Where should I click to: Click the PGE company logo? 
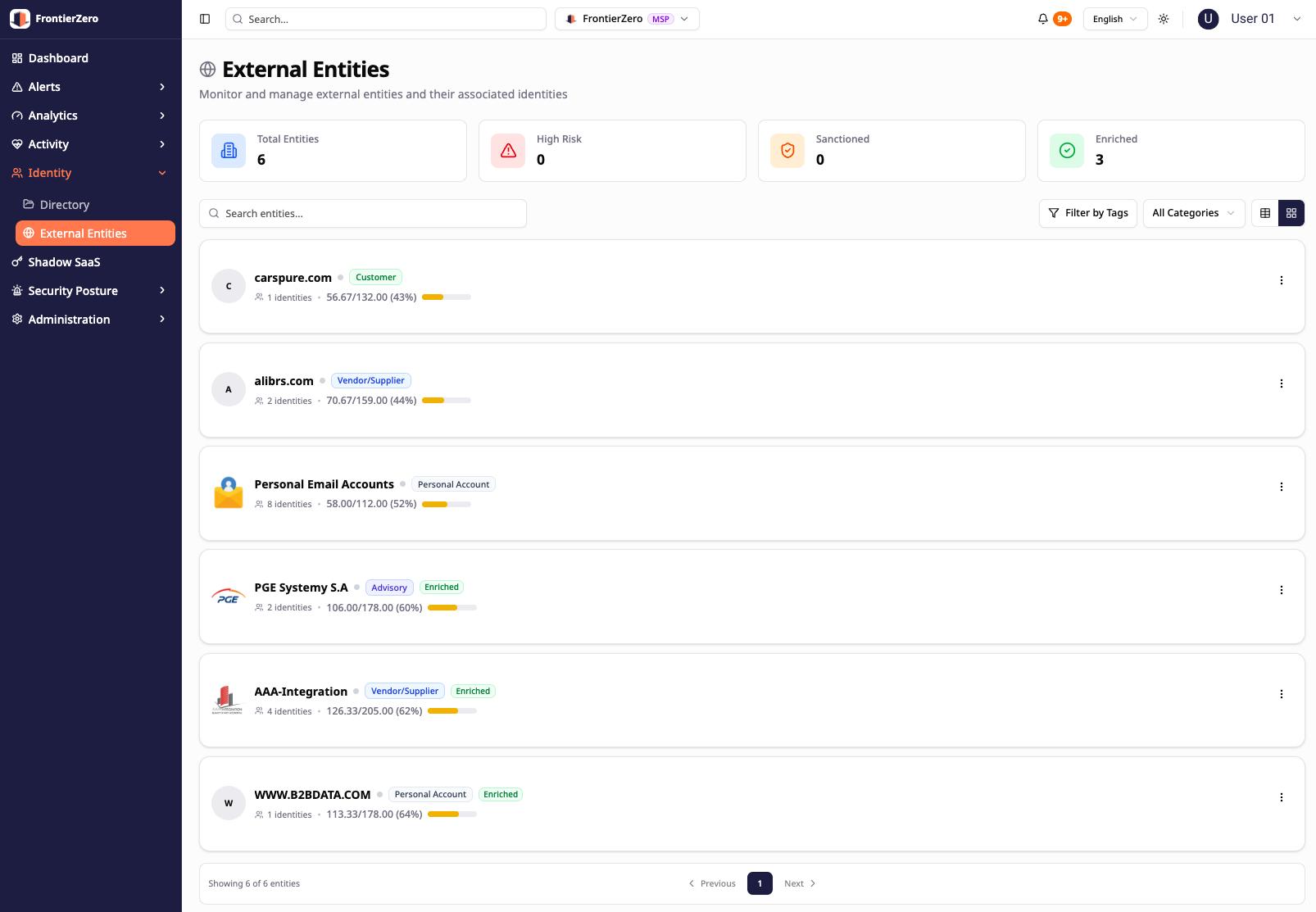click(229, 597)
